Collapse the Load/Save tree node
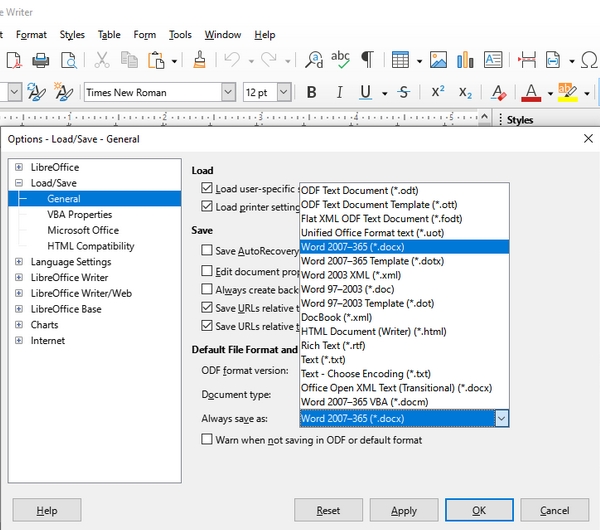Image resolution: width=600 pixels, height=530 pixels. tap(19, 183)
